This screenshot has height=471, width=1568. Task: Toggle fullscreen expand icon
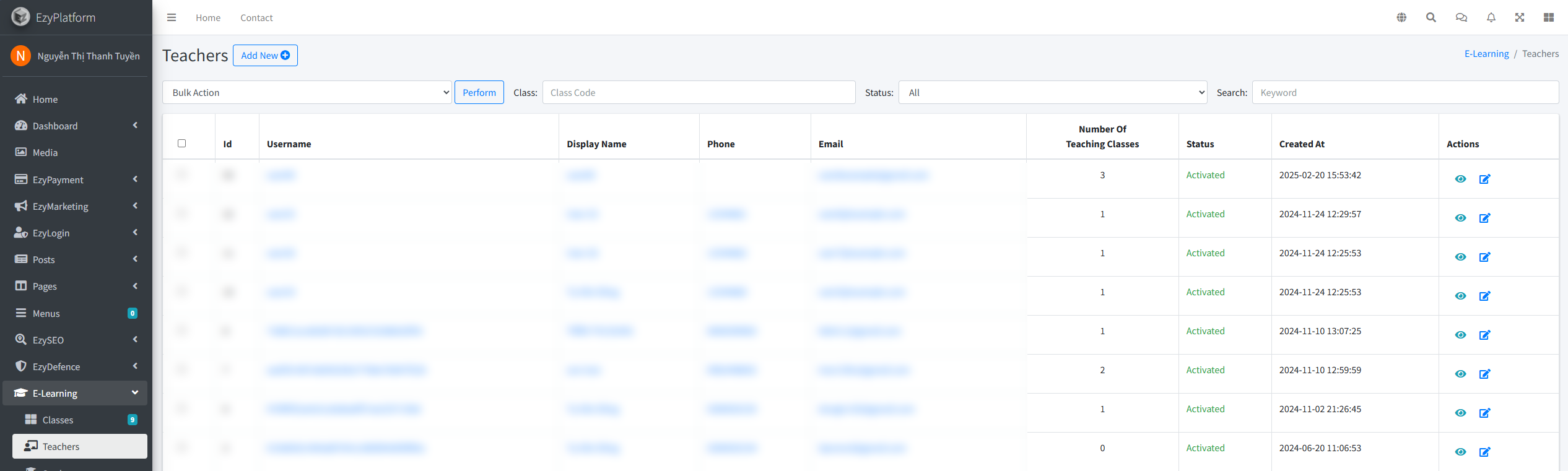1520,17
